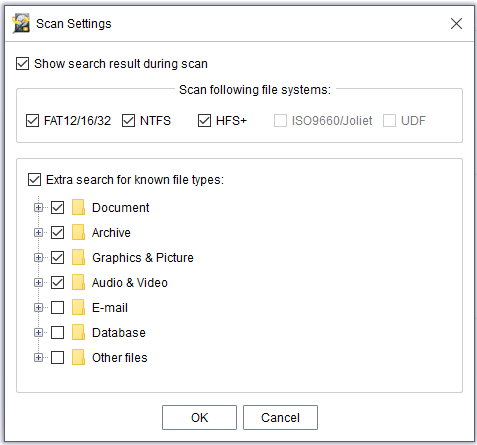Select the Other files label
The width and height of the screenshot is (477, 445).
pyautogui.click(x=120, y=358)
